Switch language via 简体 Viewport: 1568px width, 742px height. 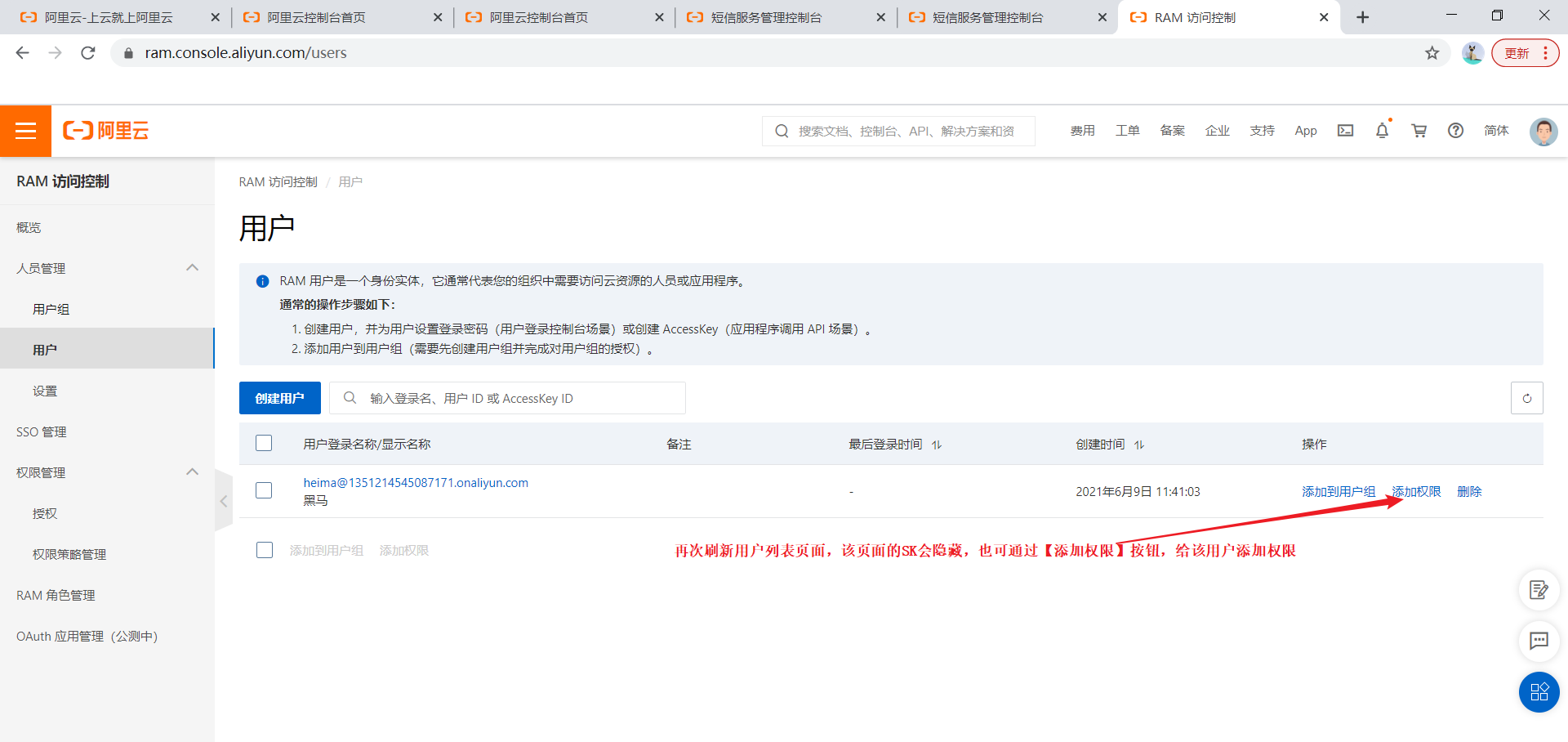pyautogui.click(x=1496, y=131)
